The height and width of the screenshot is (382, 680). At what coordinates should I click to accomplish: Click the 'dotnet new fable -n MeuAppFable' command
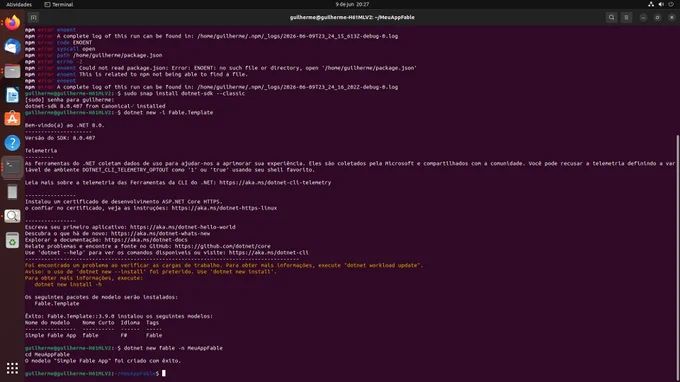(x=173, y=348)
